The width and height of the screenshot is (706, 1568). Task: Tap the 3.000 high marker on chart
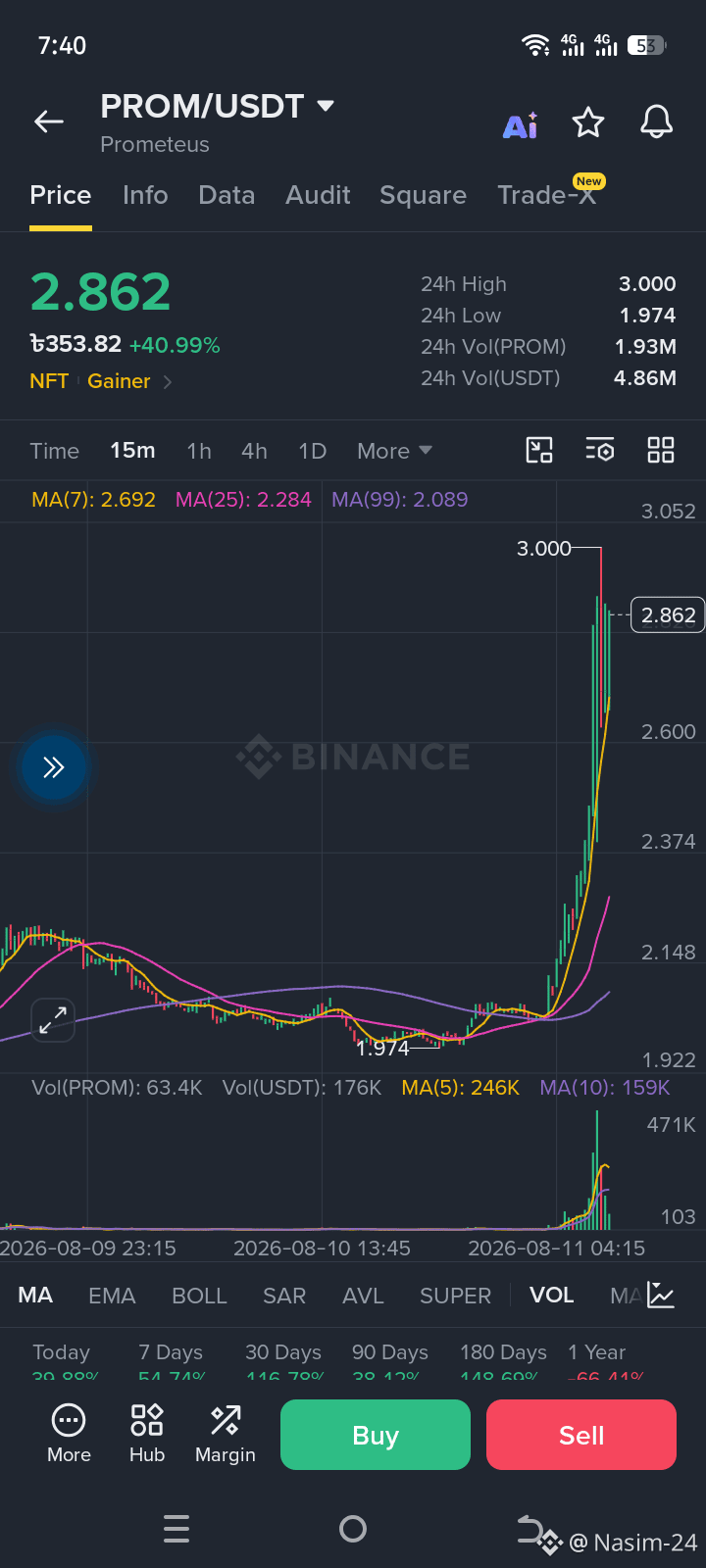point(544,549)
